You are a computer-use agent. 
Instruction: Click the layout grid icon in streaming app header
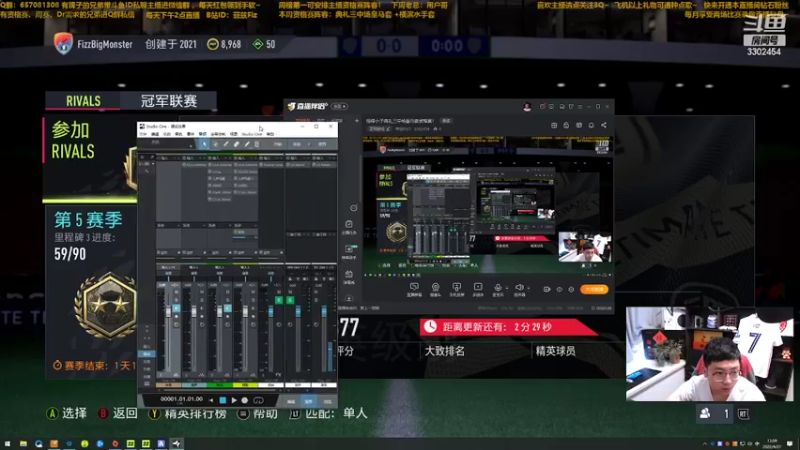(x=554, y=125)
